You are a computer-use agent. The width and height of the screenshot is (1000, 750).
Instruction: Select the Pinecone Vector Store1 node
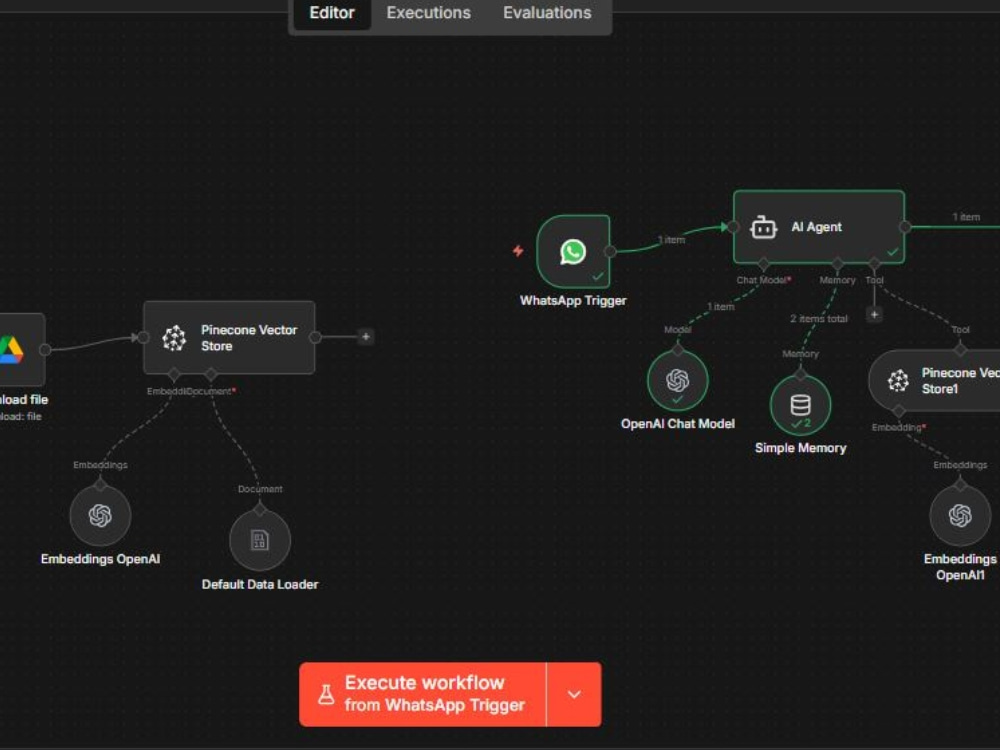point(934,381)
